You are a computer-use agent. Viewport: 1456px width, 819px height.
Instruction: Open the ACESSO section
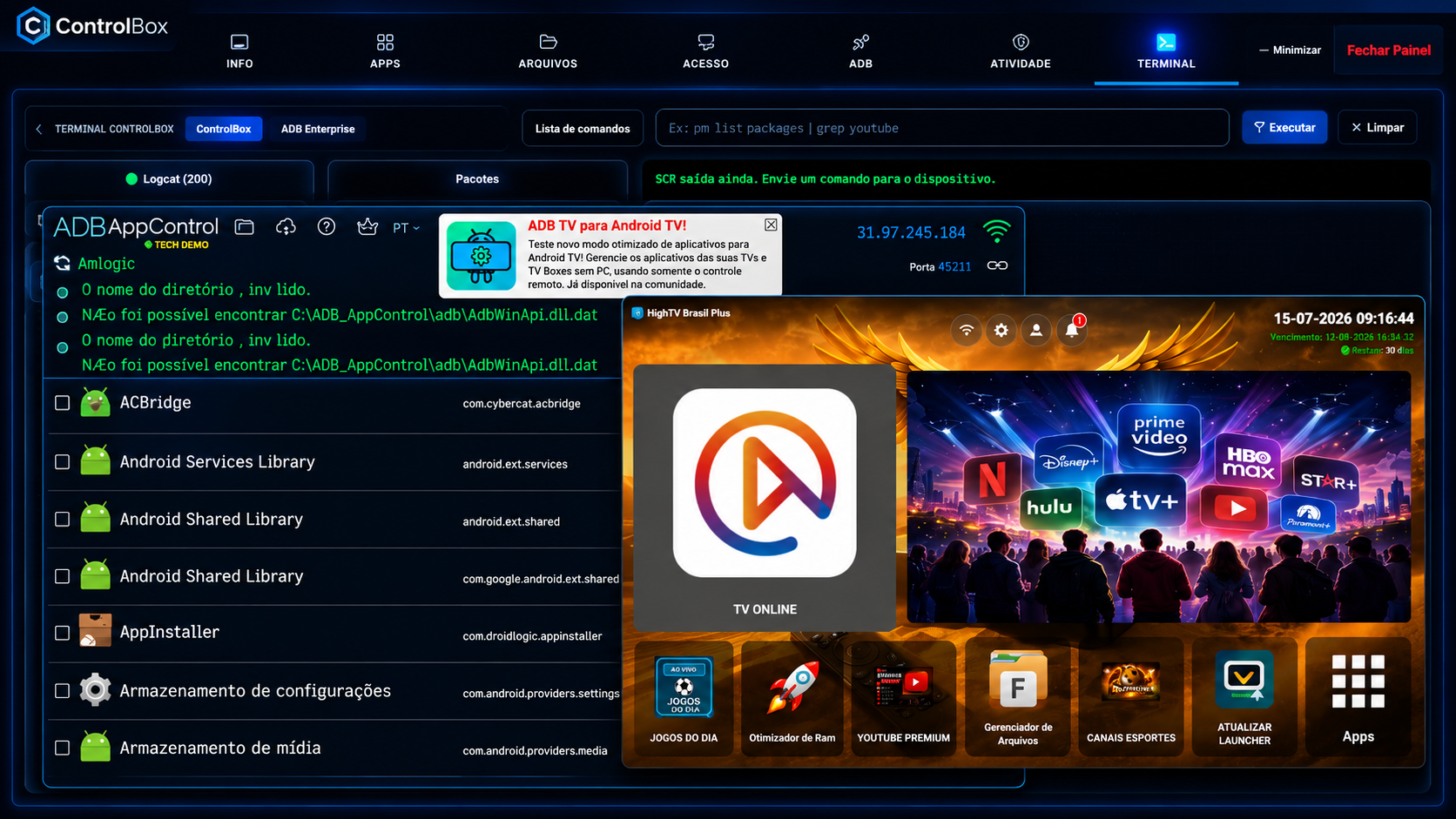[705, 51]
